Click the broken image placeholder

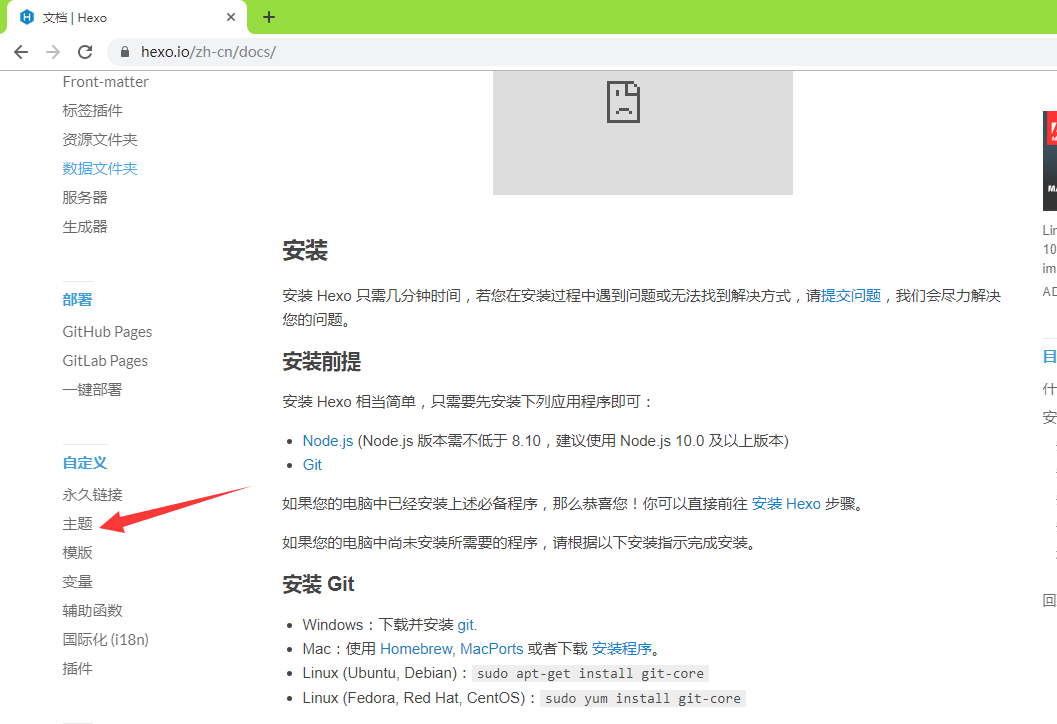(x=642, y=133)
